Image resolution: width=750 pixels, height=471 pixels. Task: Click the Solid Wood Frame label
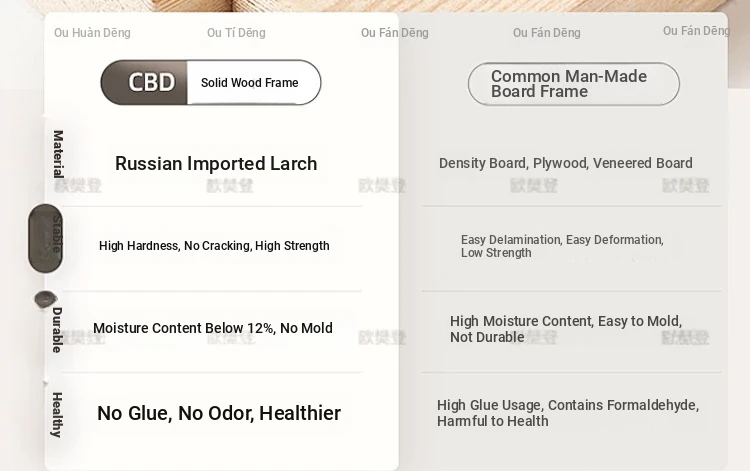[250, 83]
